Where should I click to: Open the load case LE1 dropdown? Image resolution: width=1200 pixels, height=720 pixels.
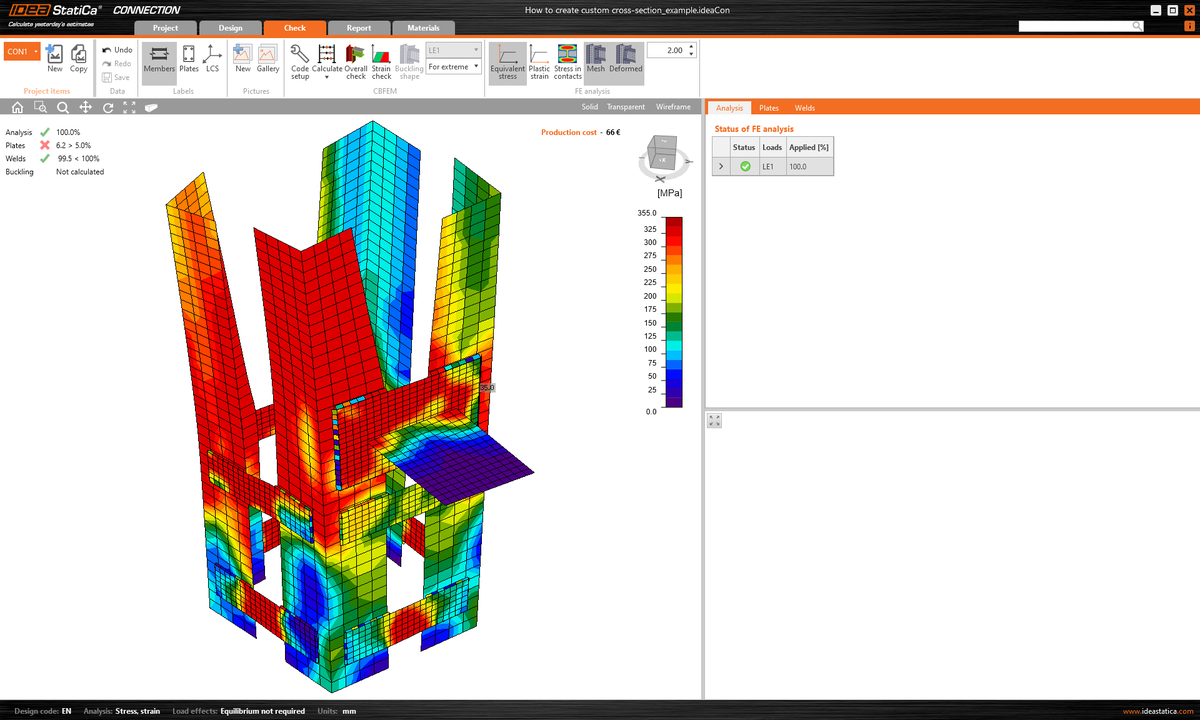476,49
